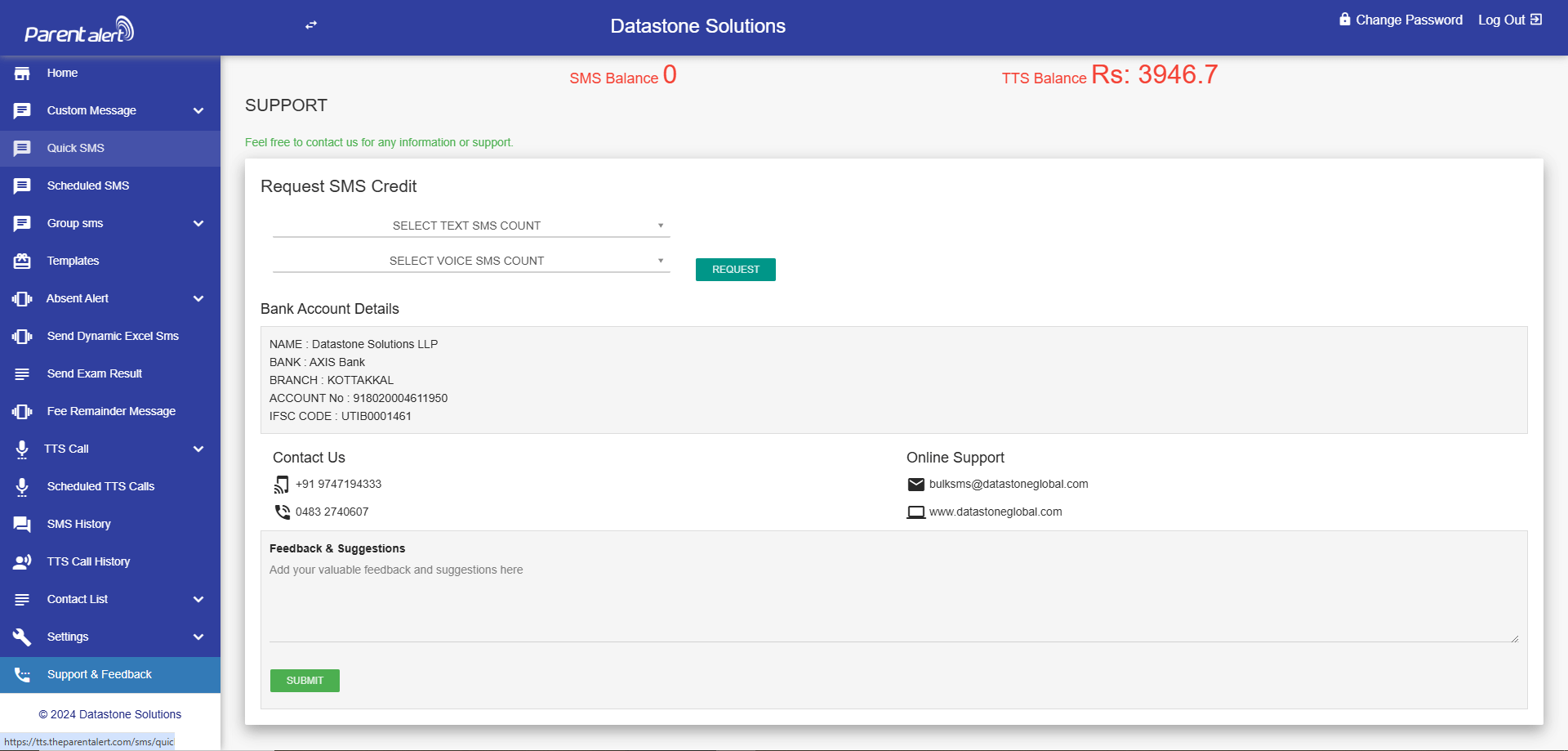Expand the TTS Call submenu chevron
This screenshot has width=1568, height=751.
point(198,449)
